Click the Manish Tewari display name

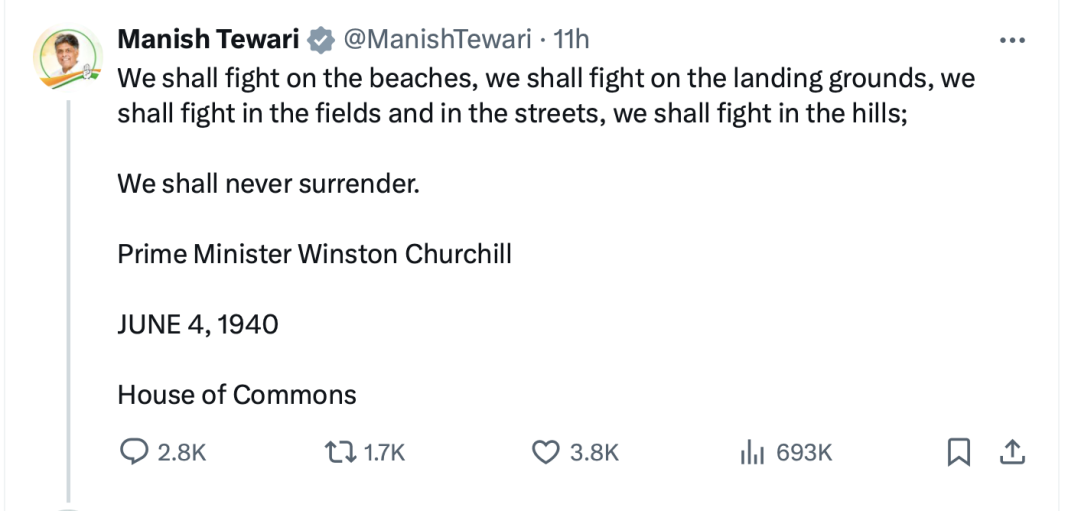coord(208,39)
